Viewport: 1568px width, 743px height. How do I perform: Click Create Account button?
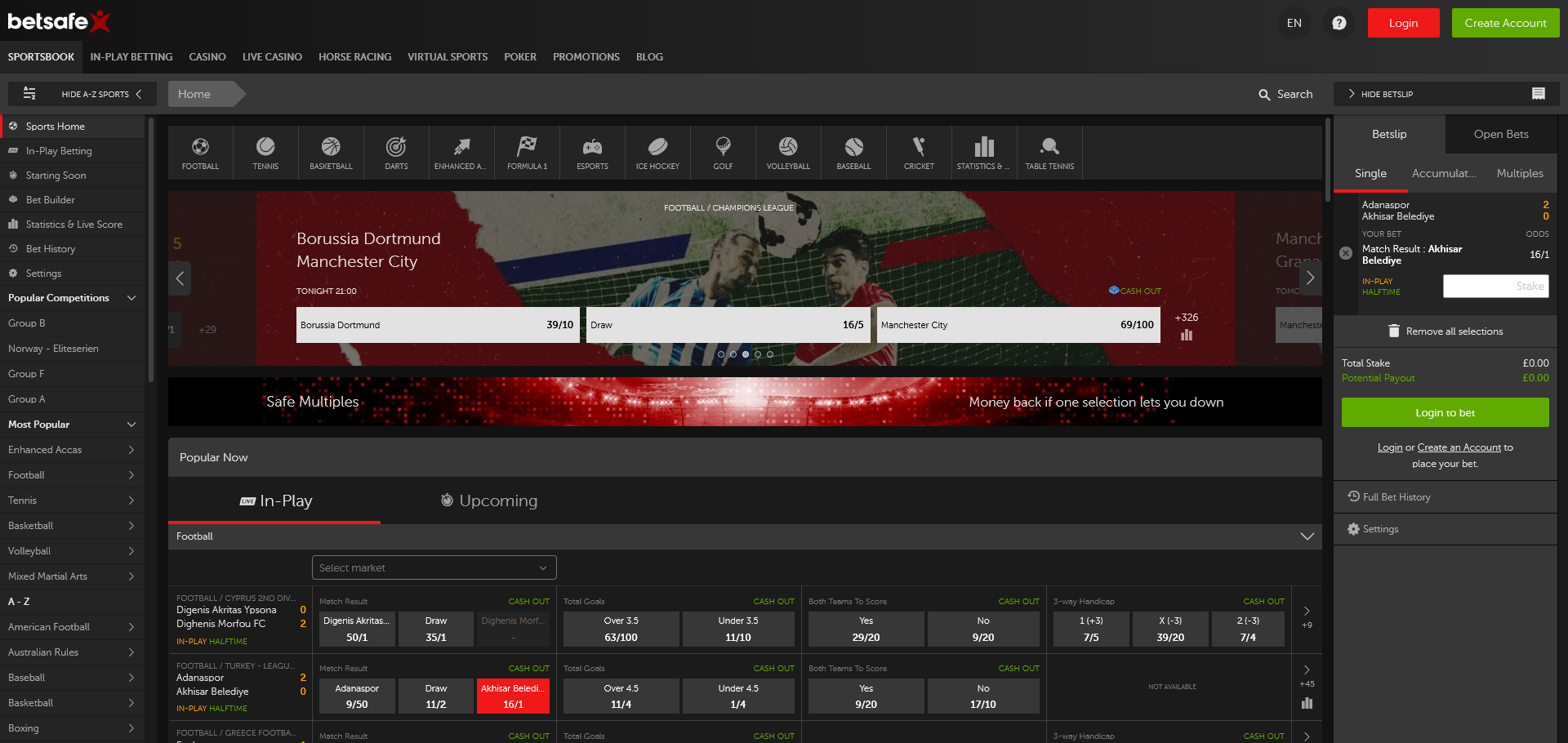tap(1505, 23)
